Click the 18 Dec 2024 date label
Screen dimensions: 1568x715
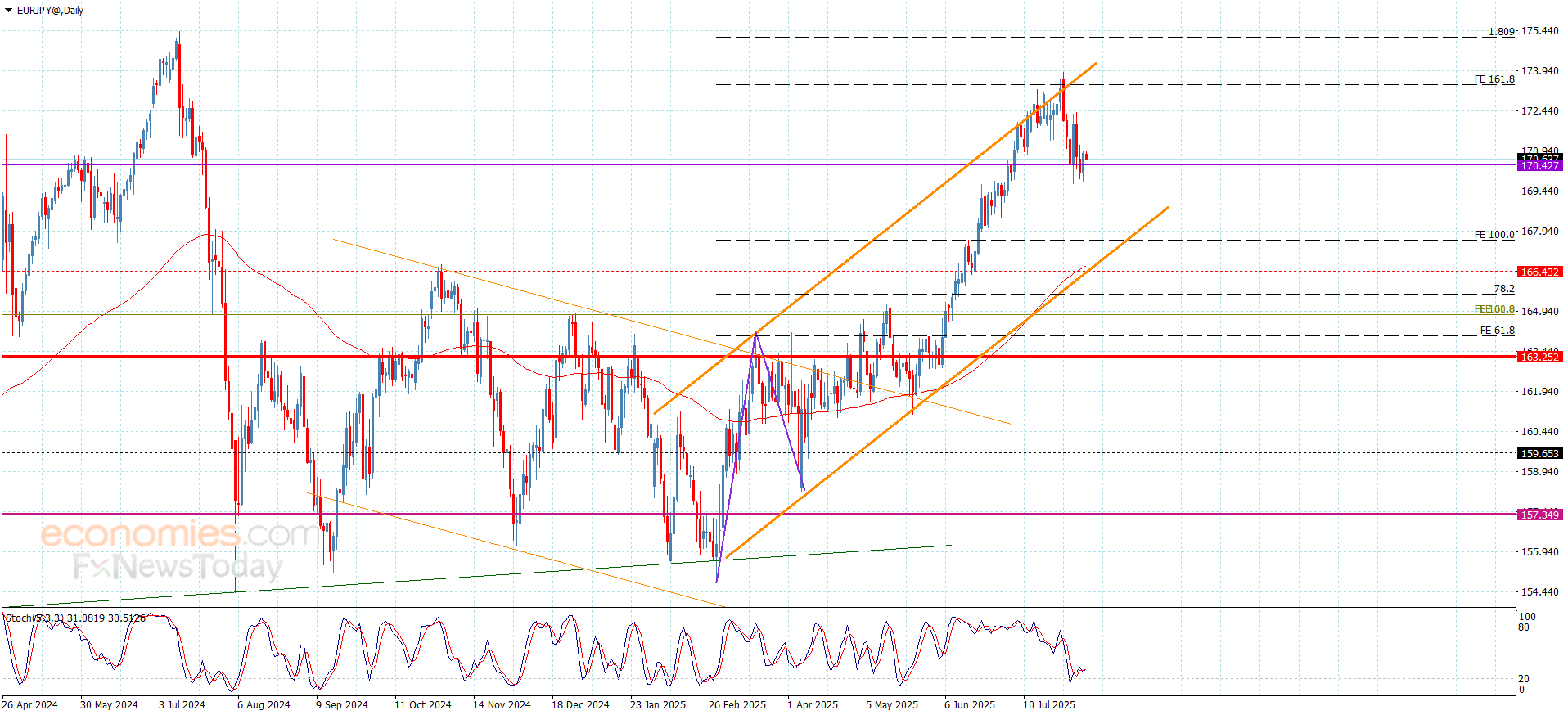pos(580,705)
